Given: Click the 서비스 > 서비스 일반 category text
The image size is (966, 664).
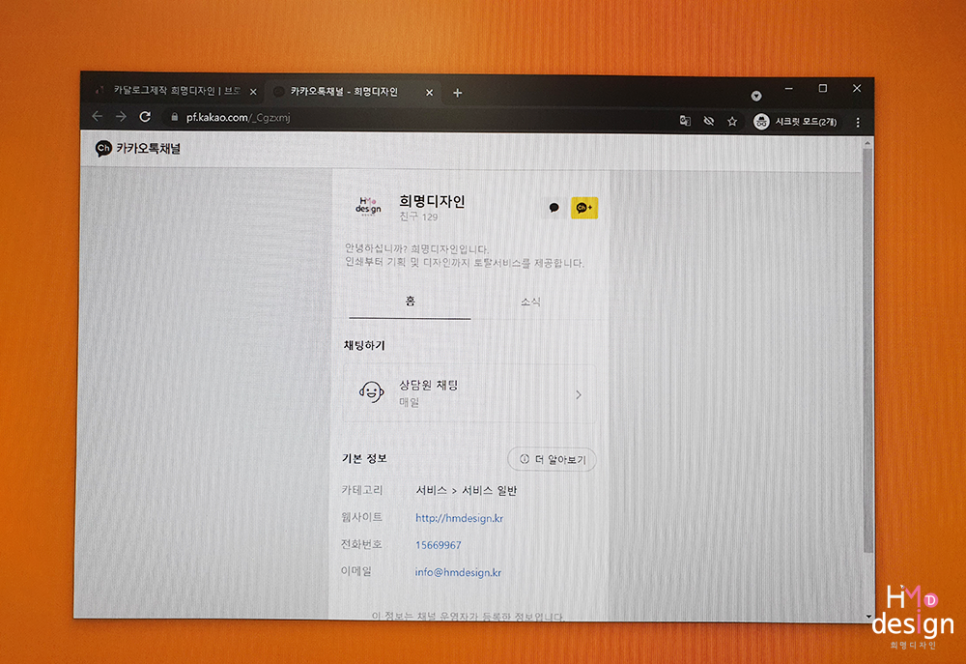Looking at the screenshot, I should click(x=466, y=490).
